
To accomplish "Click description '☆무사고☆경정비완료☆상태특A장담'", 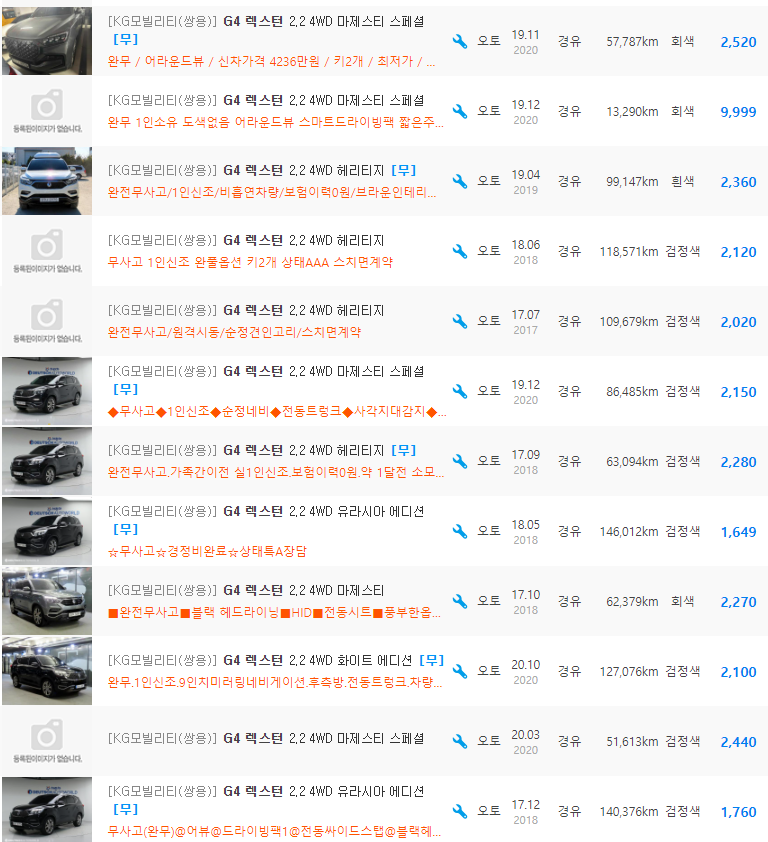I will point(207,551).
